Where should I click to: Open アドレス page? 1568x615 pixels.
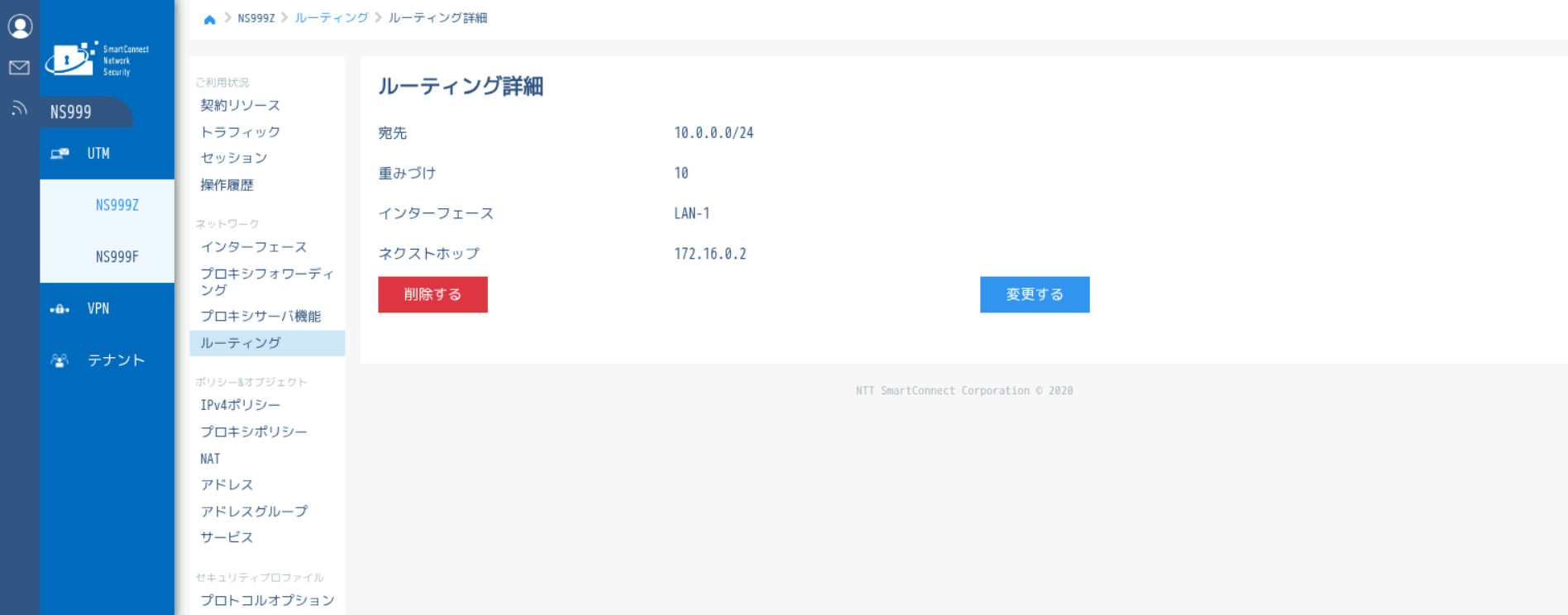(227, 485)
